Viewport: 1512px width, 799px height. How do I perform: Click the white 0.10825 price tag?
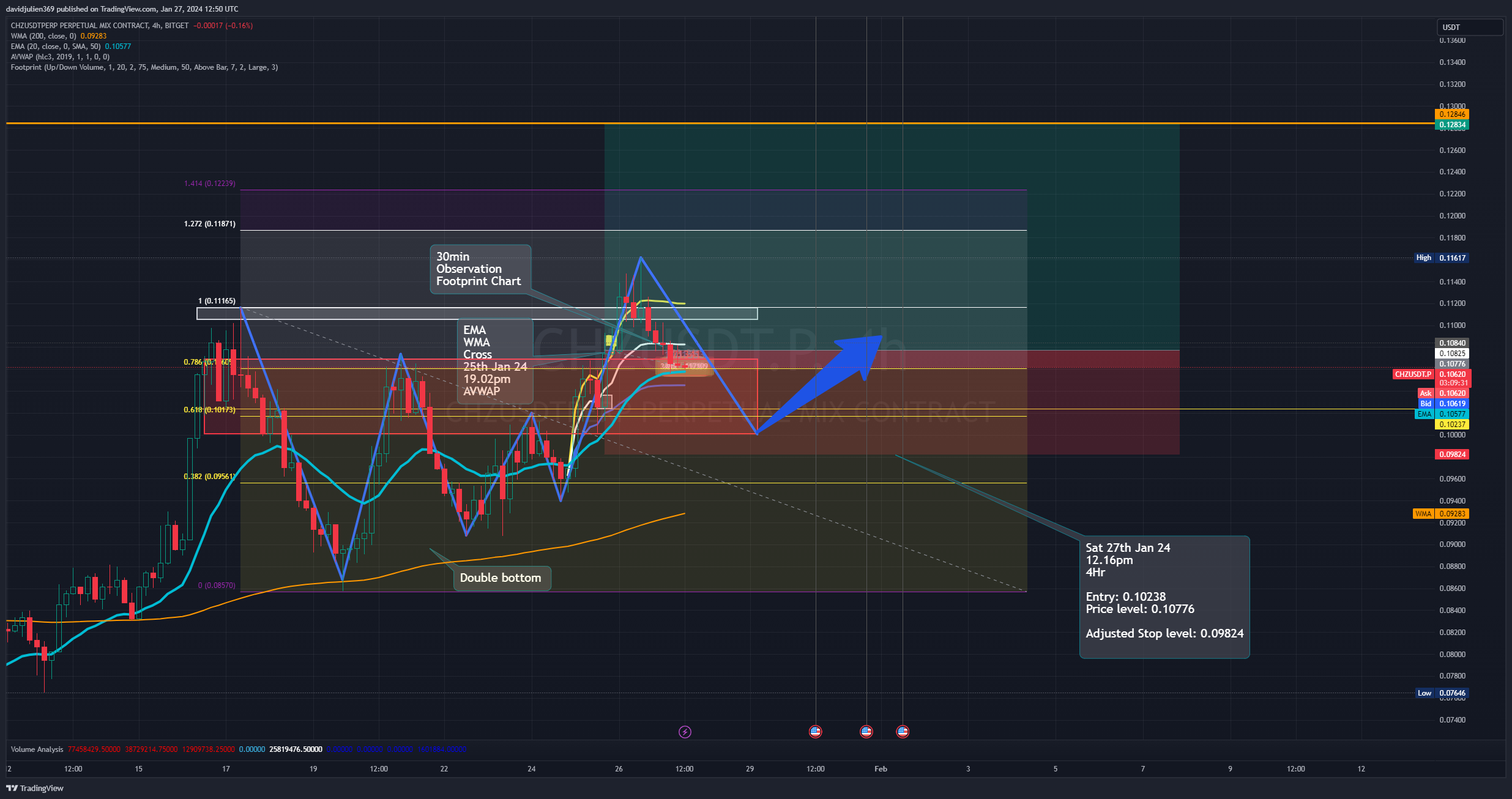point(1451,354)
